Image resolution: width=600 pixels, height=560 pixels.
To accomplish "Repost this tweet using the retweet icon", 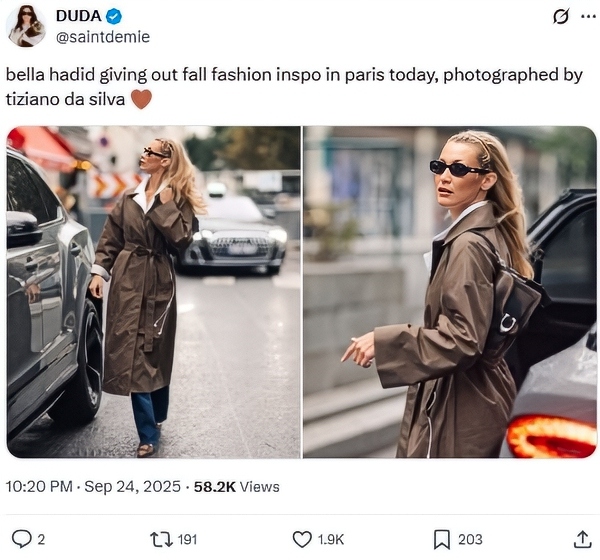I will [x=160, y=539].
